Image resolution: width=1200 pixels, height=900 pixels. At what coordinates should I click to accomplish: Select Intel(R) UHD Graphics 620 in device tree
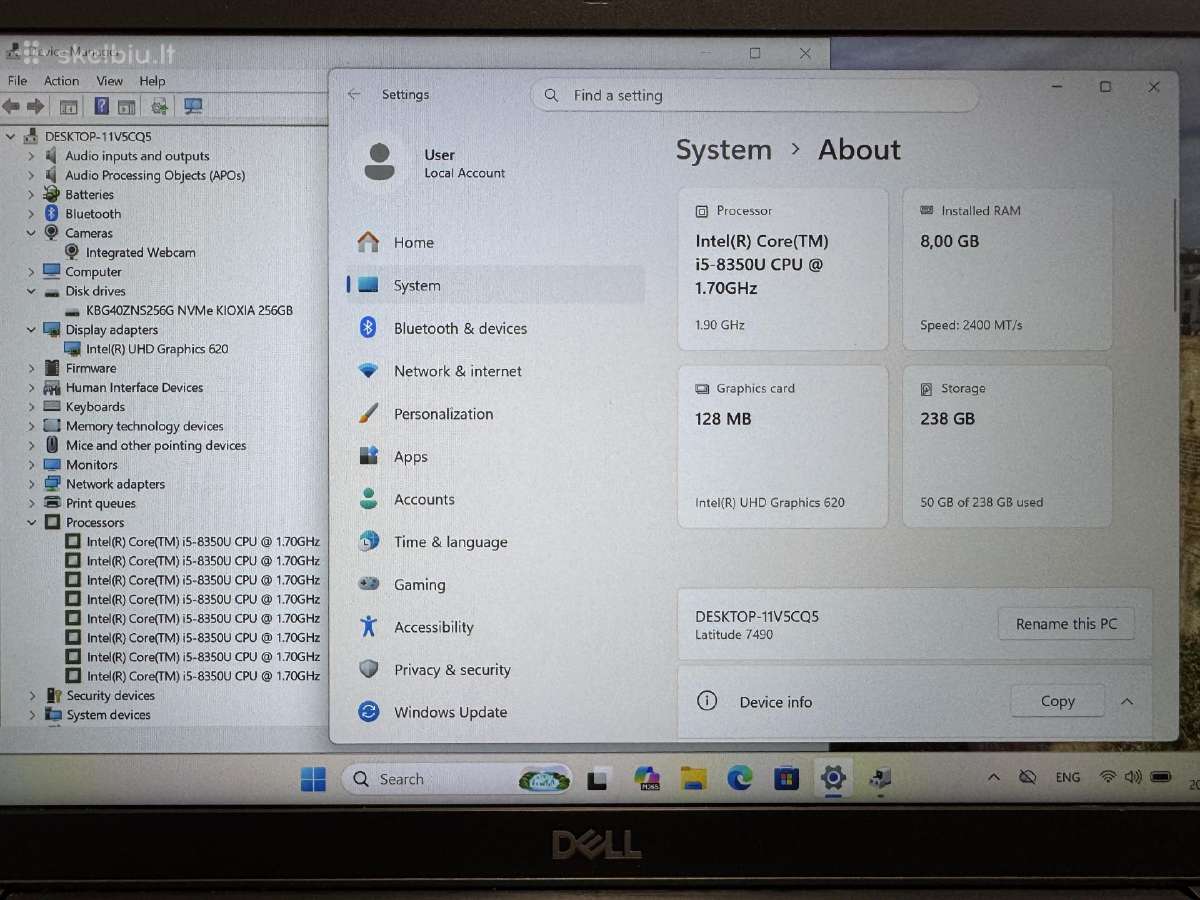click(157, 349)
